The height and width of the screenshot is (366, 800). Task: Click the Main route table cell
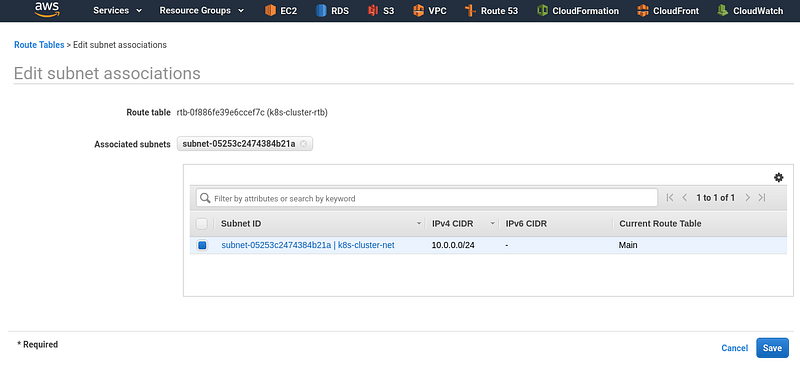[x=628, y=246]
